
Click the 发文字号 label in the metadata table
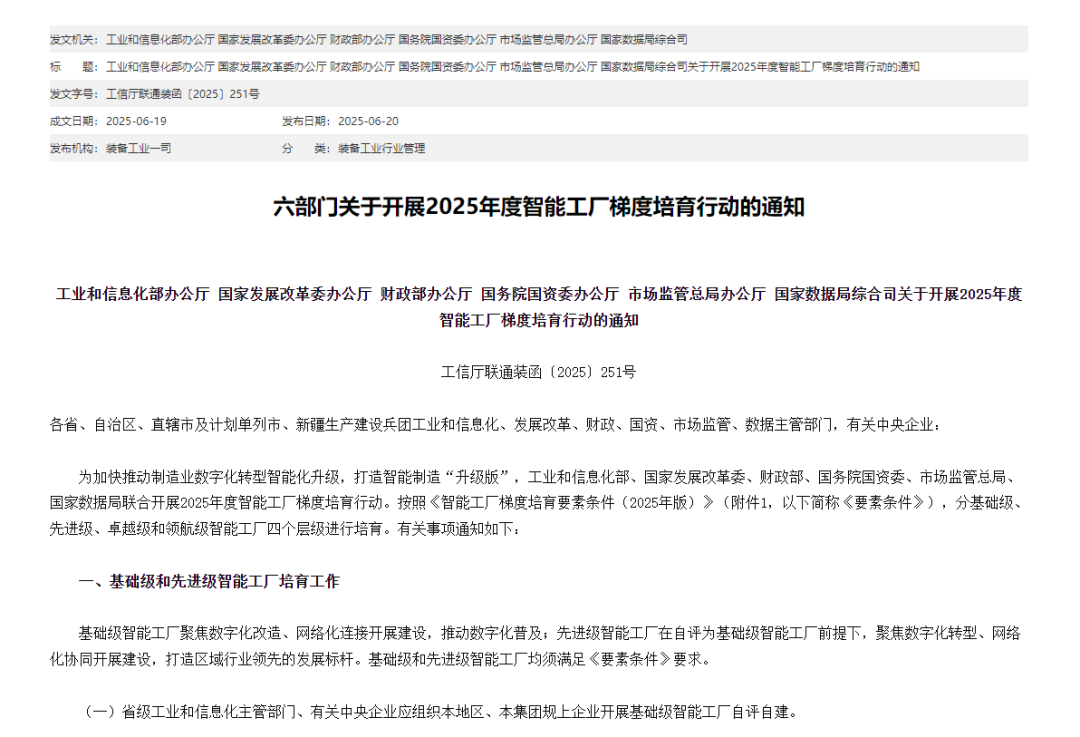click(x=73, y=94)
